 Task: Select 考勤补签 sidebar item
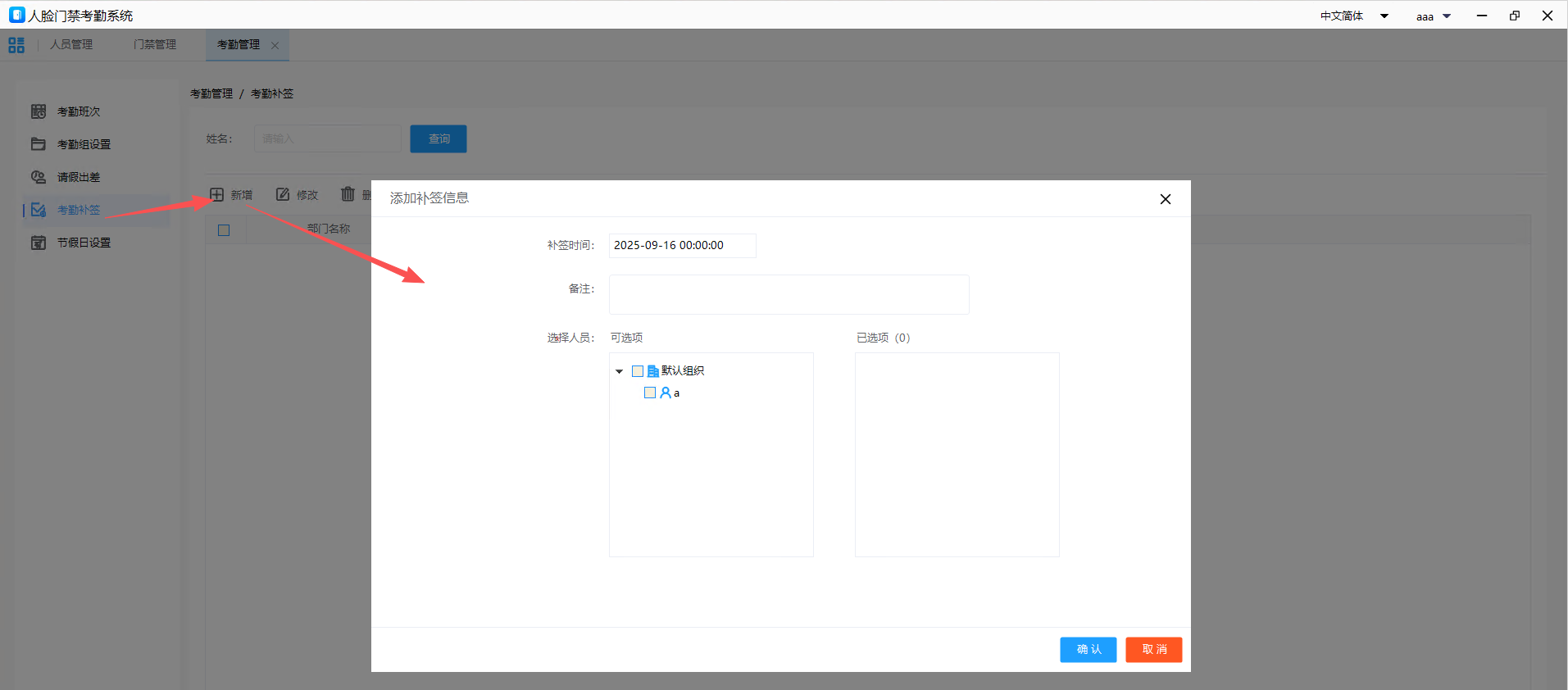tap(78, 210)
